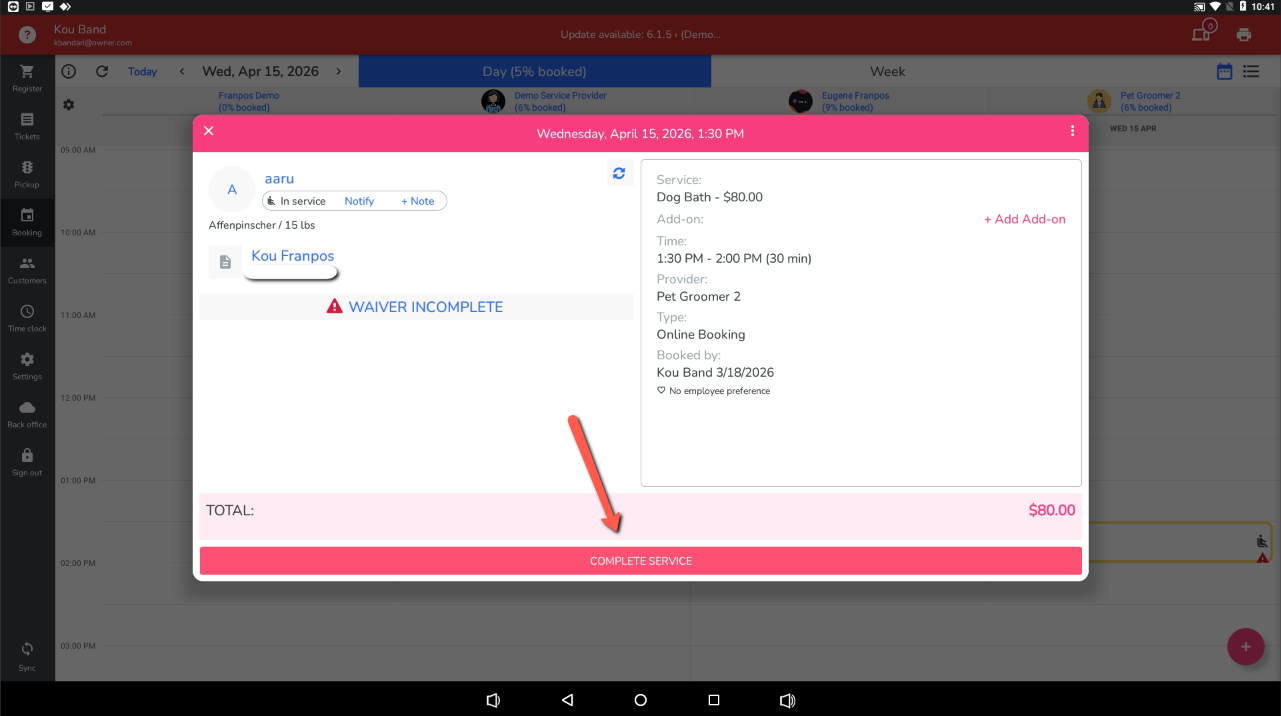
Task: Open the Register section in sidebar
Action: pyautogui.click(x=27, y=78)
